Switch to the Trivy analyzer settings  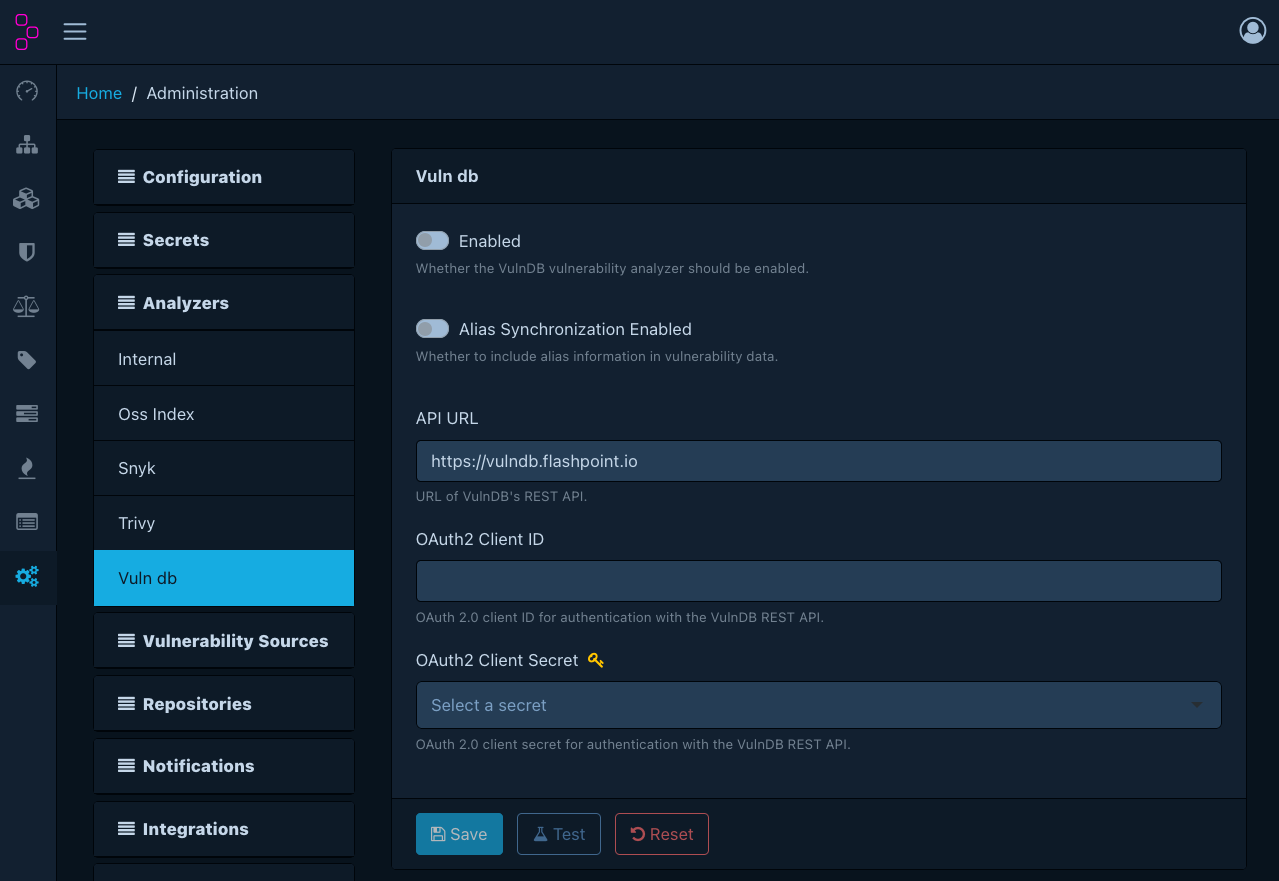tap(223, 522)
